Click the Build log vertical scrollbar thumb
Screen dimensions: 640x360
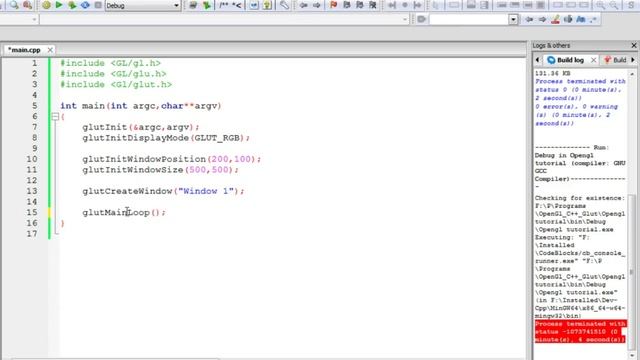coord(632,271)
